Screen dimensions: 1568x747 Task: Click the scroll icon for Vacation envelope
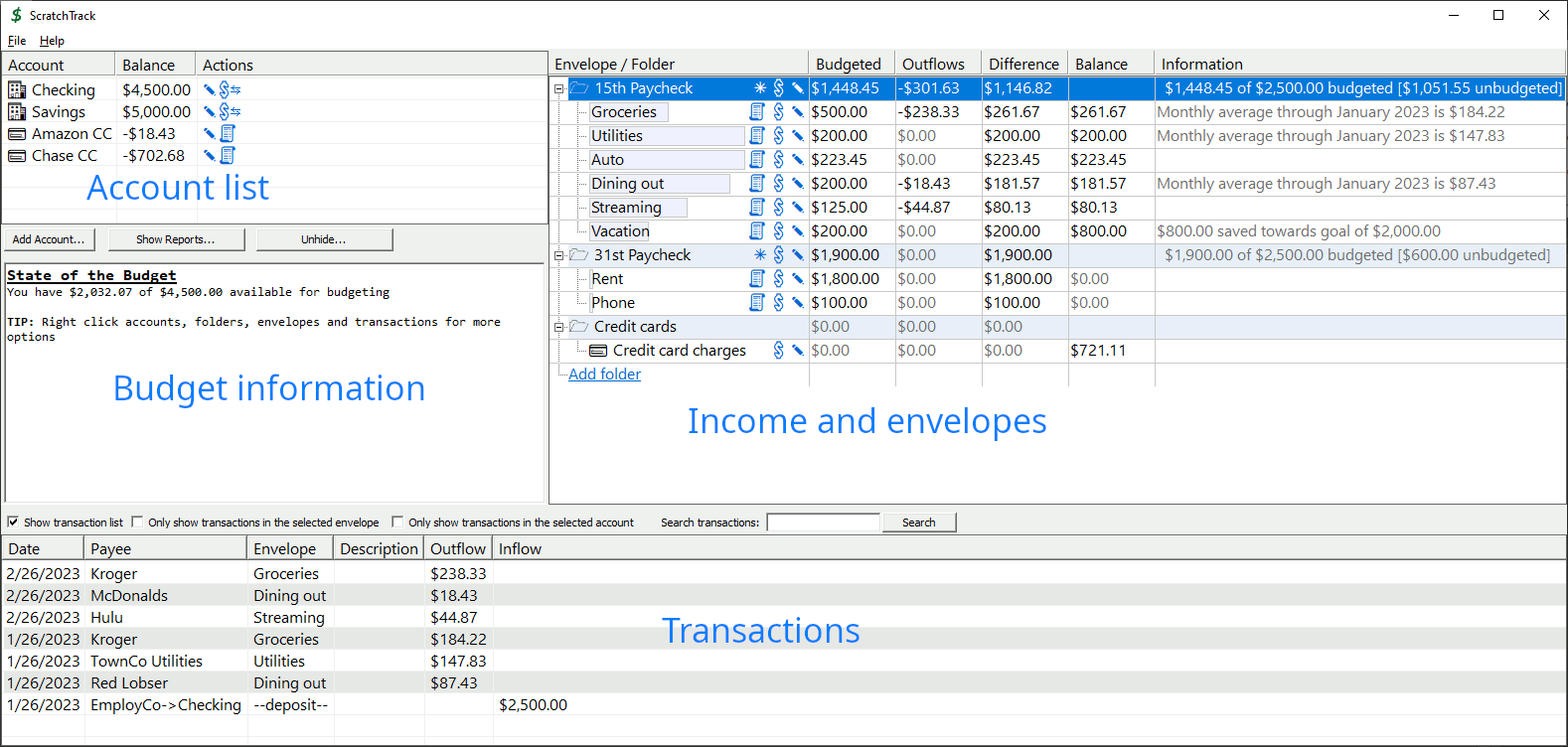pos(757,231)
